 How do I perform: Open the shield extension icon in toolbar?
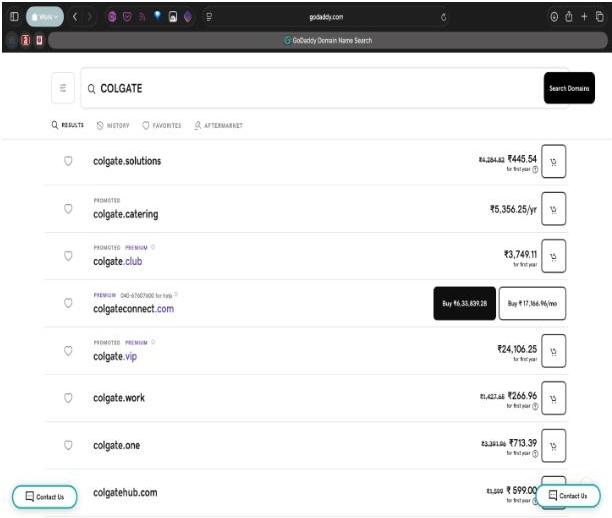tap(127, 17)
